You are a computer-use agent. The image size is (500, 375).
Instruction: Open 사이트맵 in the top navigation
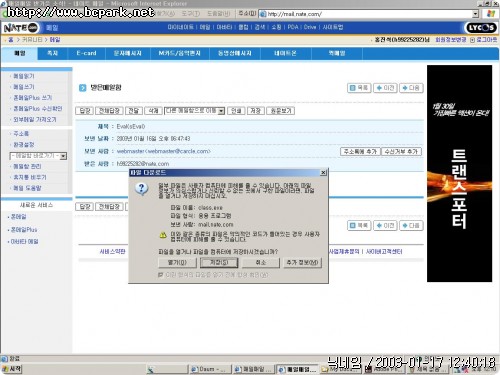pos(333,27)
